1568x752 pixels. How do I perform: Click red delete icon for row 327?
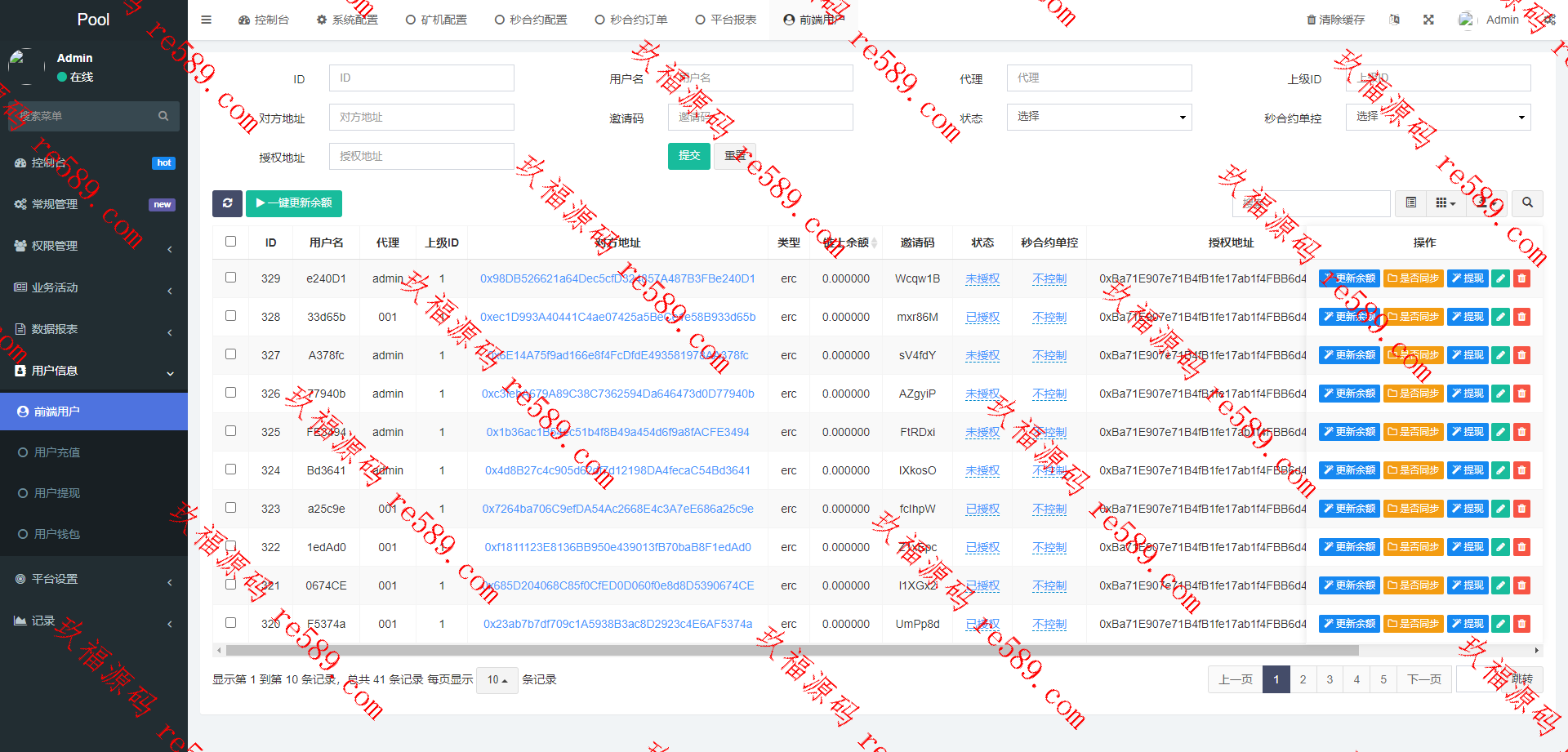coord(1521,355)
